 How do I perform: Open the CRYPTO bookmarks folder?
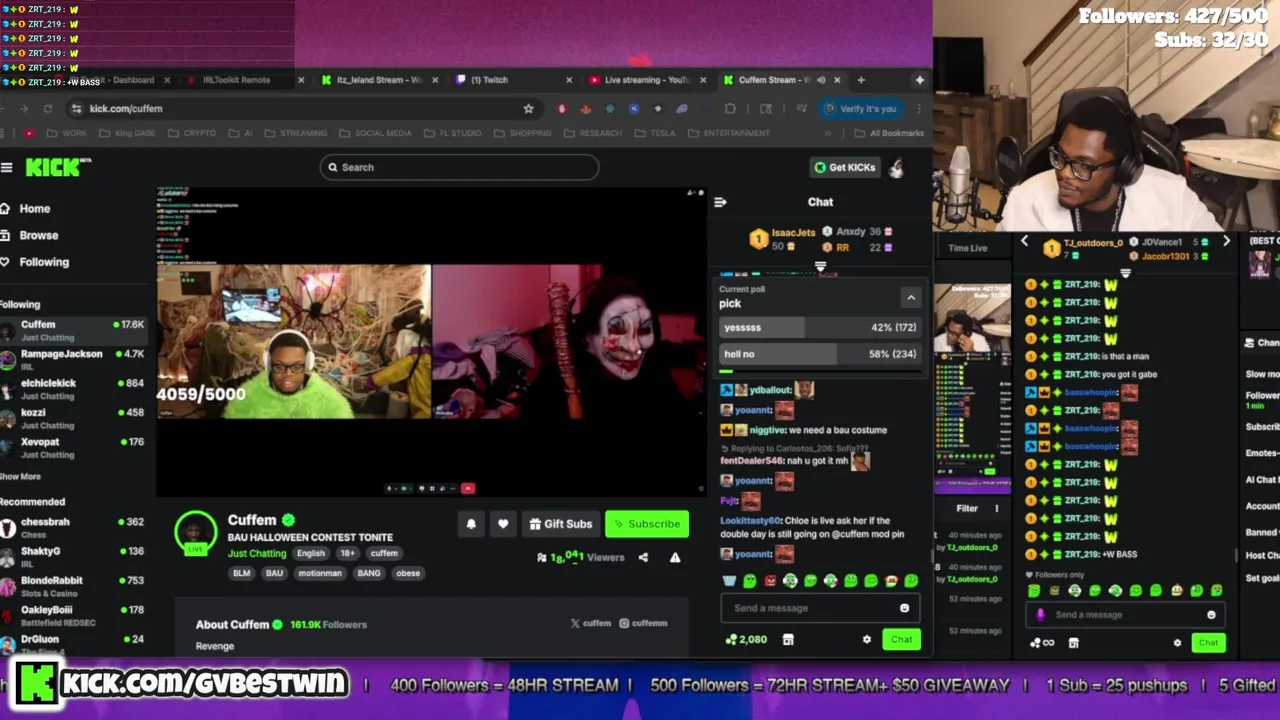192,133
